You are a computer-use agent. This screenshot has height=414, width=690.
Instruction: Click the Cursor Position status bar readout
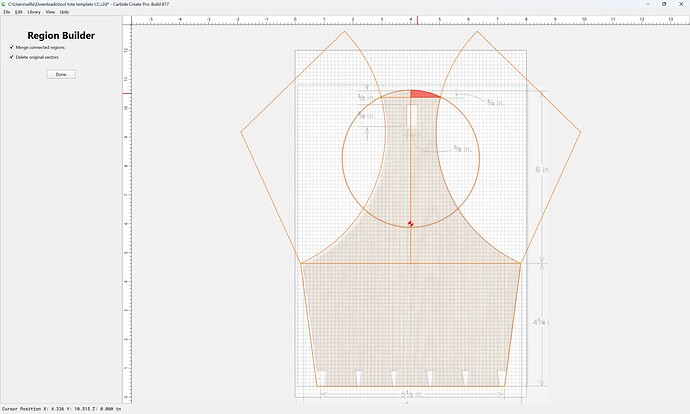[61, 409]
